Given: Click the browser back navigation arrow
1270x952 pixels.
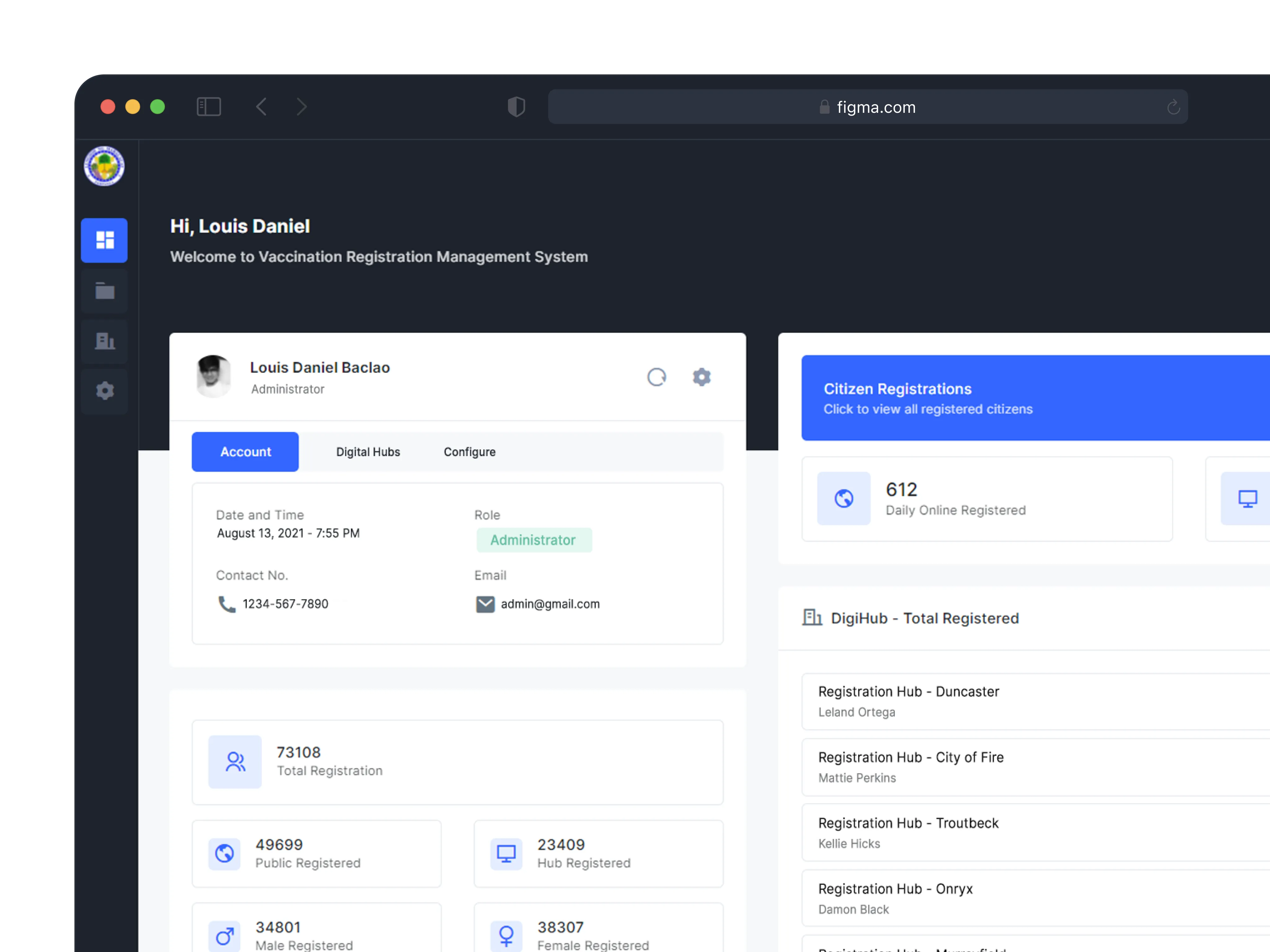Looking at the screenshot, I should (x=261, y=107).
